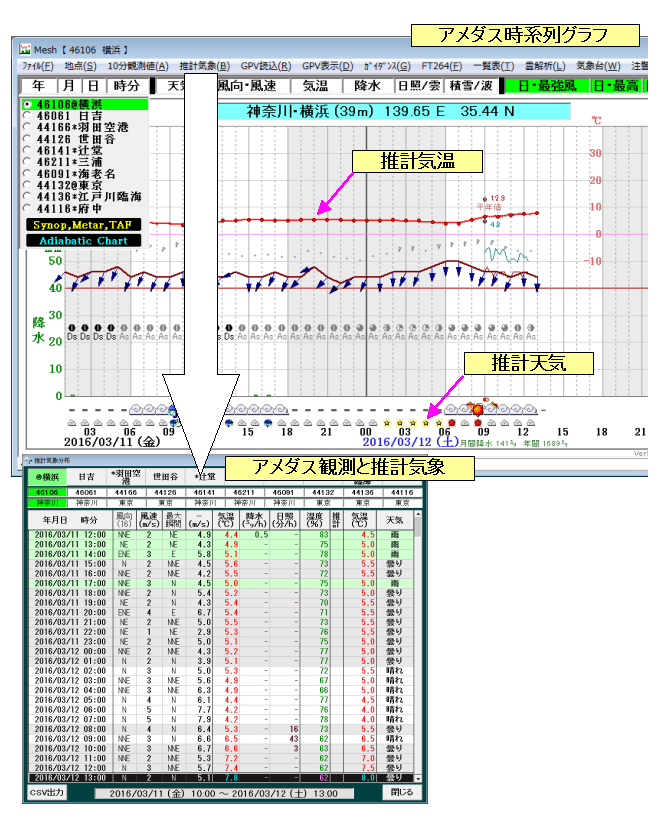Click the date range field at bottom
The width and height of the screenshot is (663, 815).
pyautogui.click(x=224, y=794)
